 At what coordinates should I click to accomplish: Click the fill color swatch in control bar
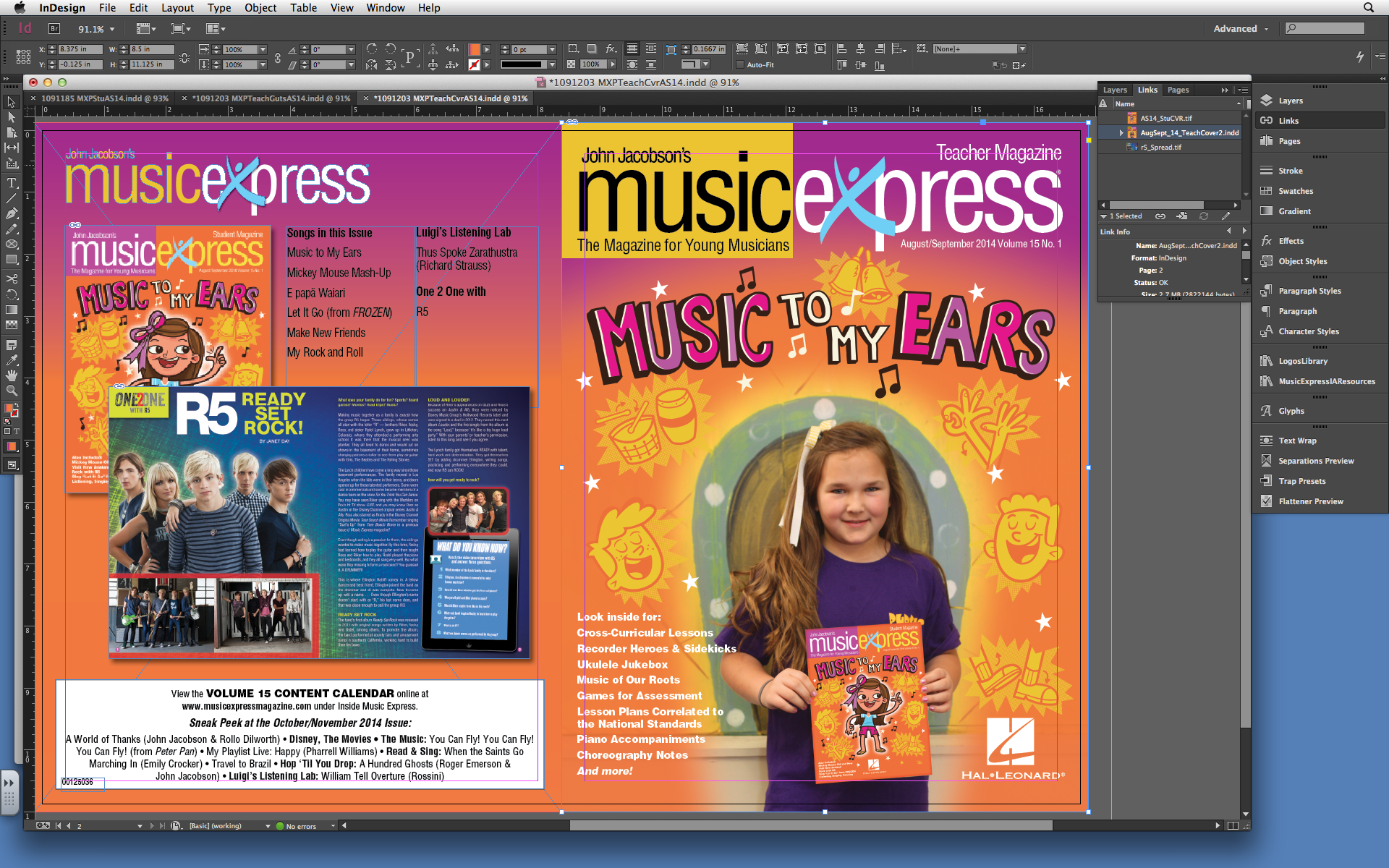click(475, 49)
